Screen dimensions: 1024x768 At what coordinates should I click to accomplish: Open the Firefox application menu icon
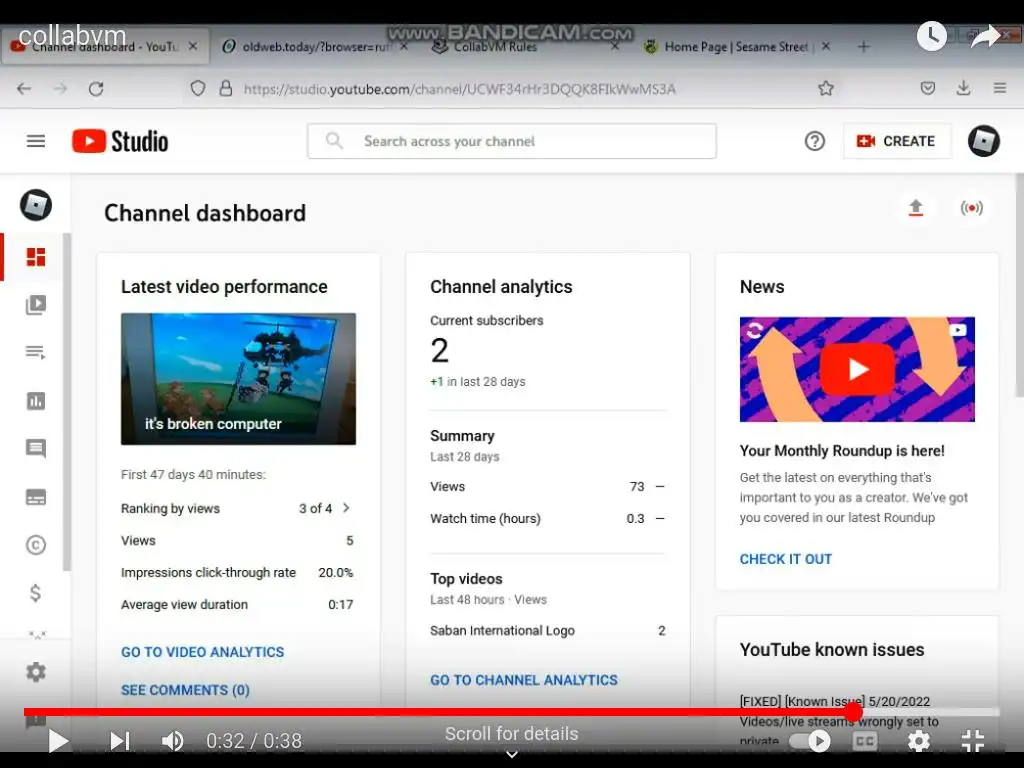click(1000, 88)
